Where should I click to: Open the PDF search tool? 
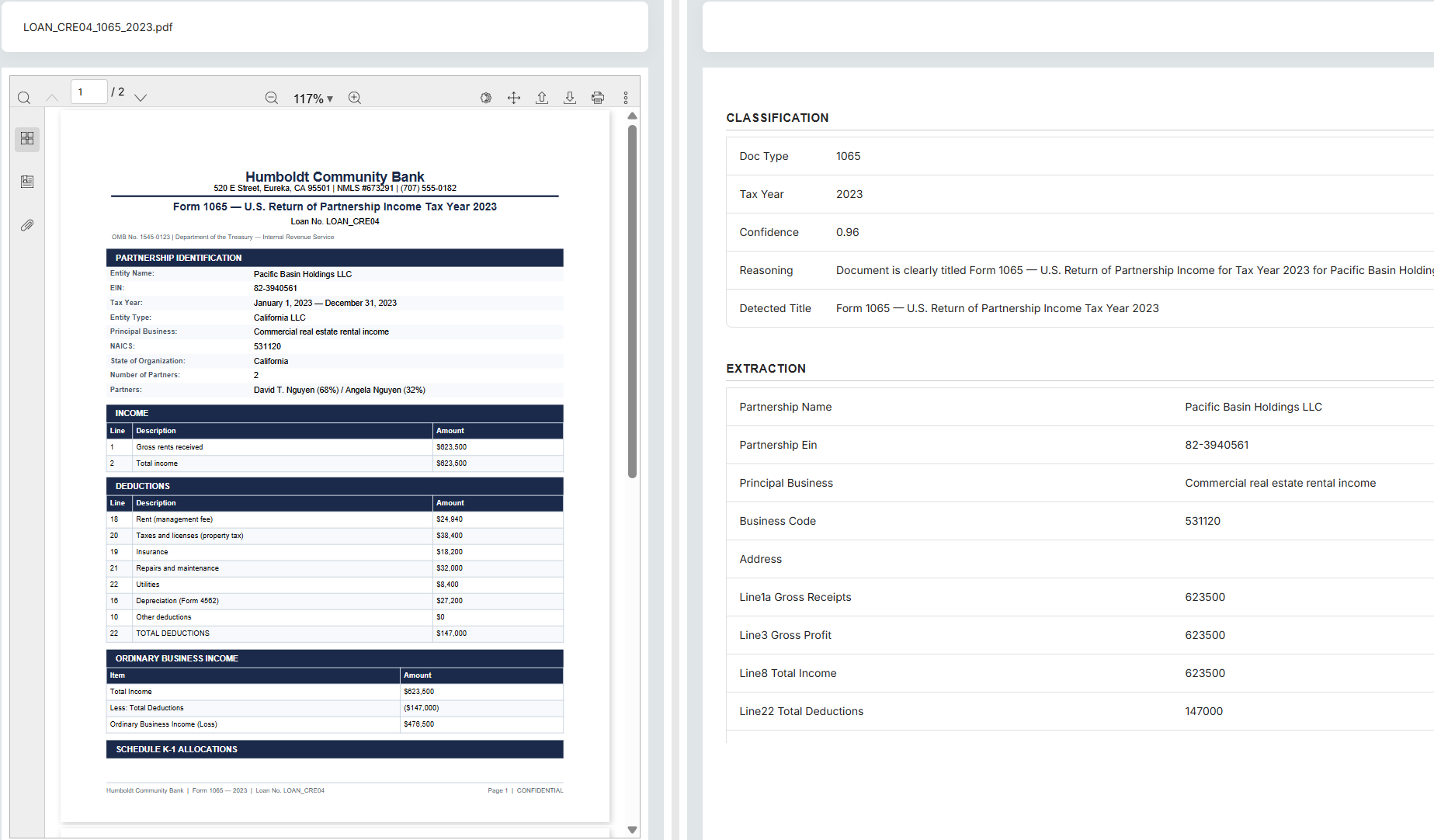[x=24, y=98]
